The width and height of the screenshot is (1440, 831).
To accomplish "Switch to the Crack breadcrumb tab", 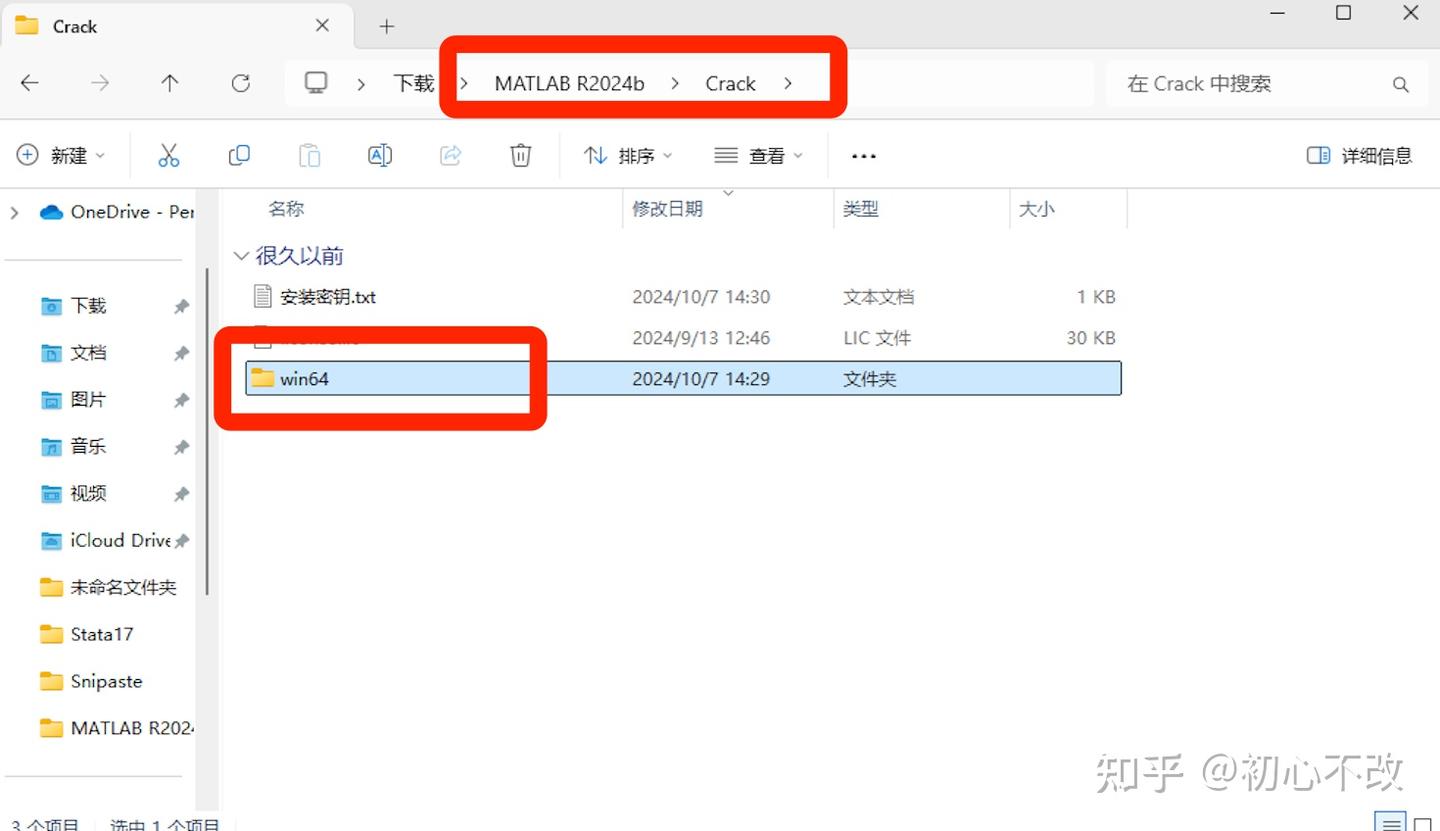I will click(x=730, y=83).
